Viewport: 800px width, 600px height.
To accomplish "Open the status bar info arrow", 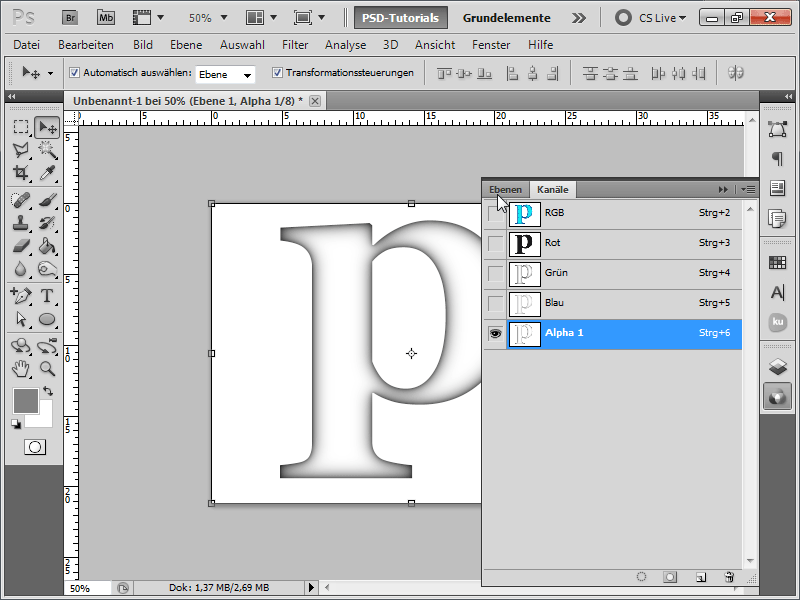I will click(311, 587).
